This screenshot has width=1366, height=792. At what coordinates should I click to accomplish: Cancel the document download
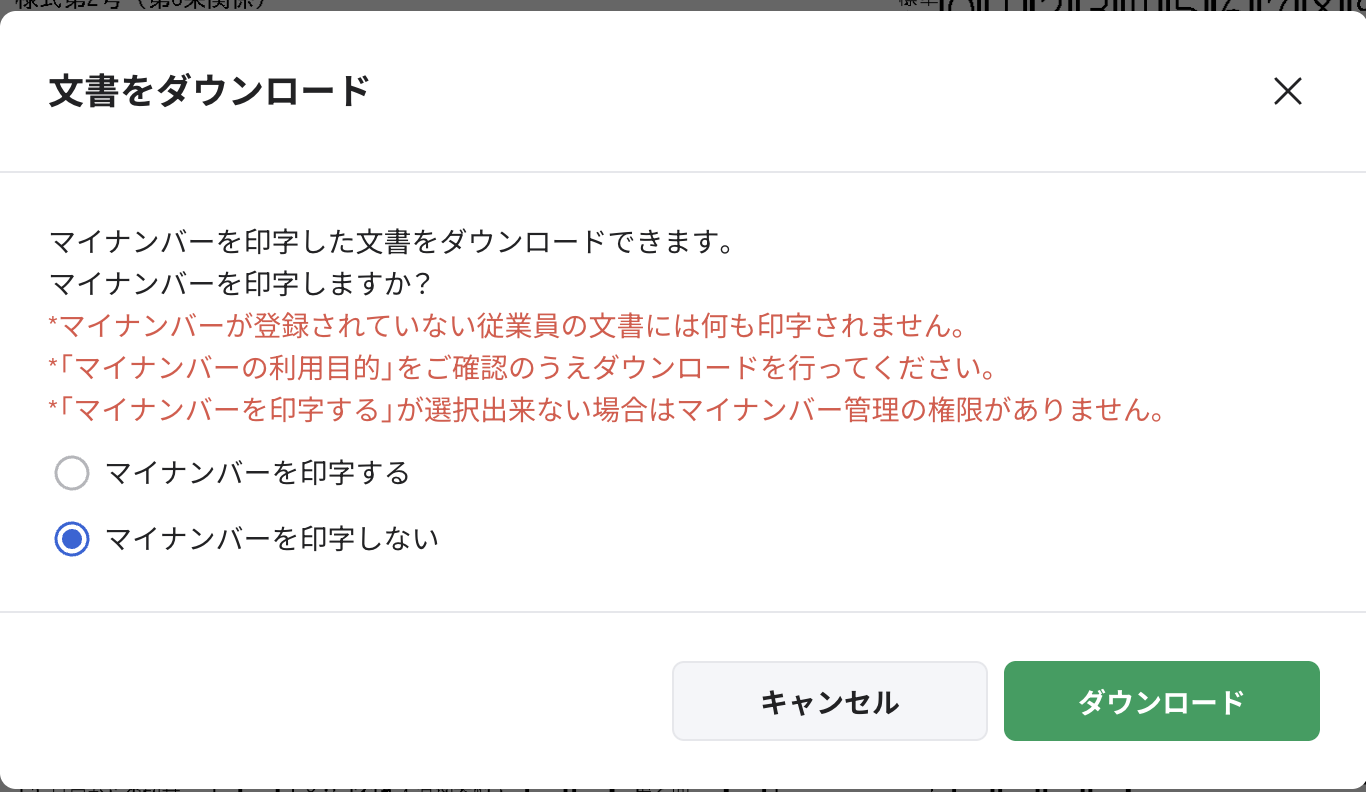click(x=829, y=701)
